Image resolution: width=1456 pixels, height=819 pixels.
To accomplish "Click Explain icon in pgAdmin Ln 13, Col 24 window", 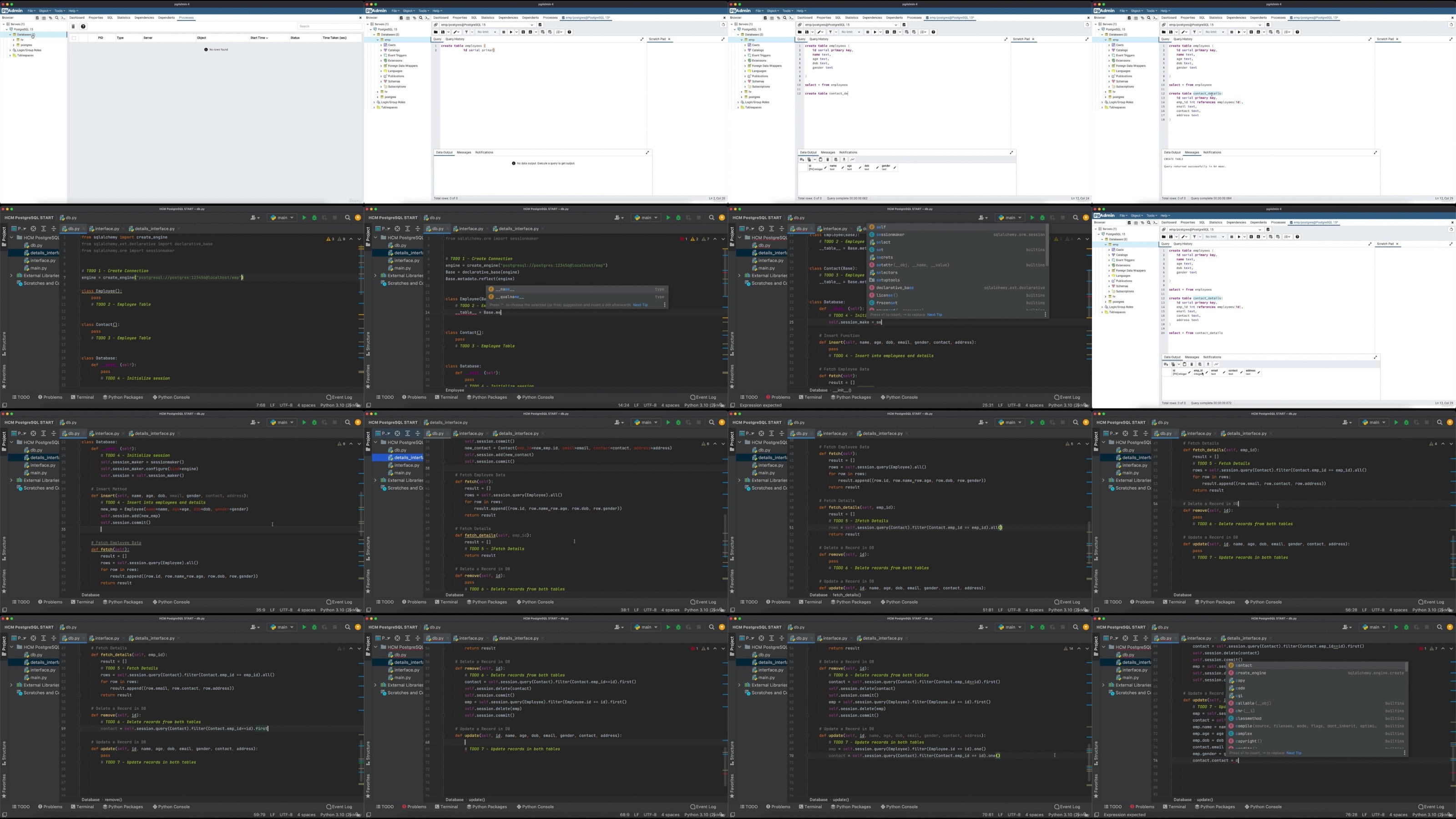I will point(887,32).
